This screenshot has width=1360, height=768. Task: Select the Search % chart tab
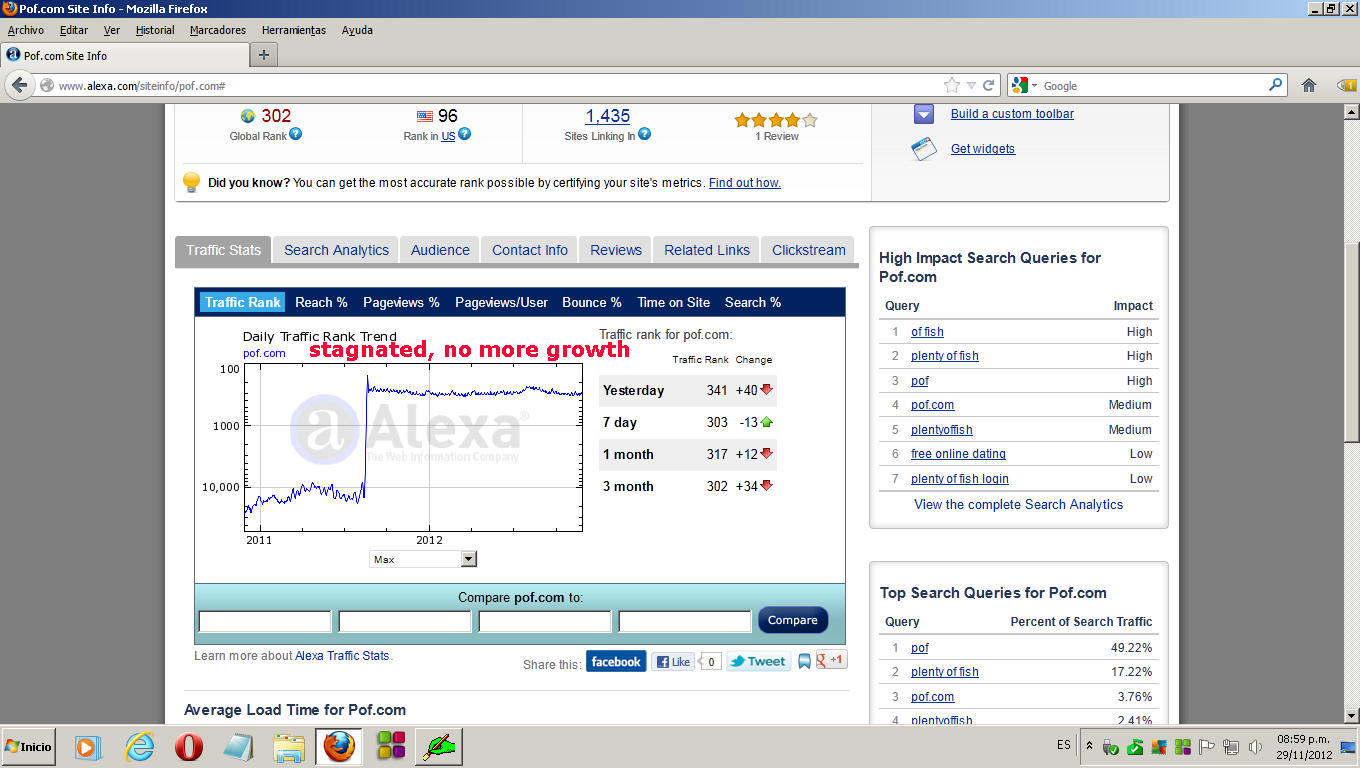[x=753, y=302]
